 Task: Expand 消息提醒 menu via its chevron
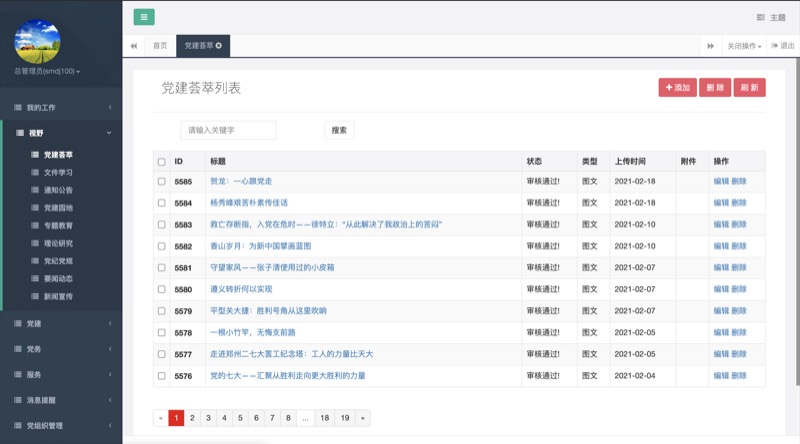pyautogui.click(x=110, y=400)
